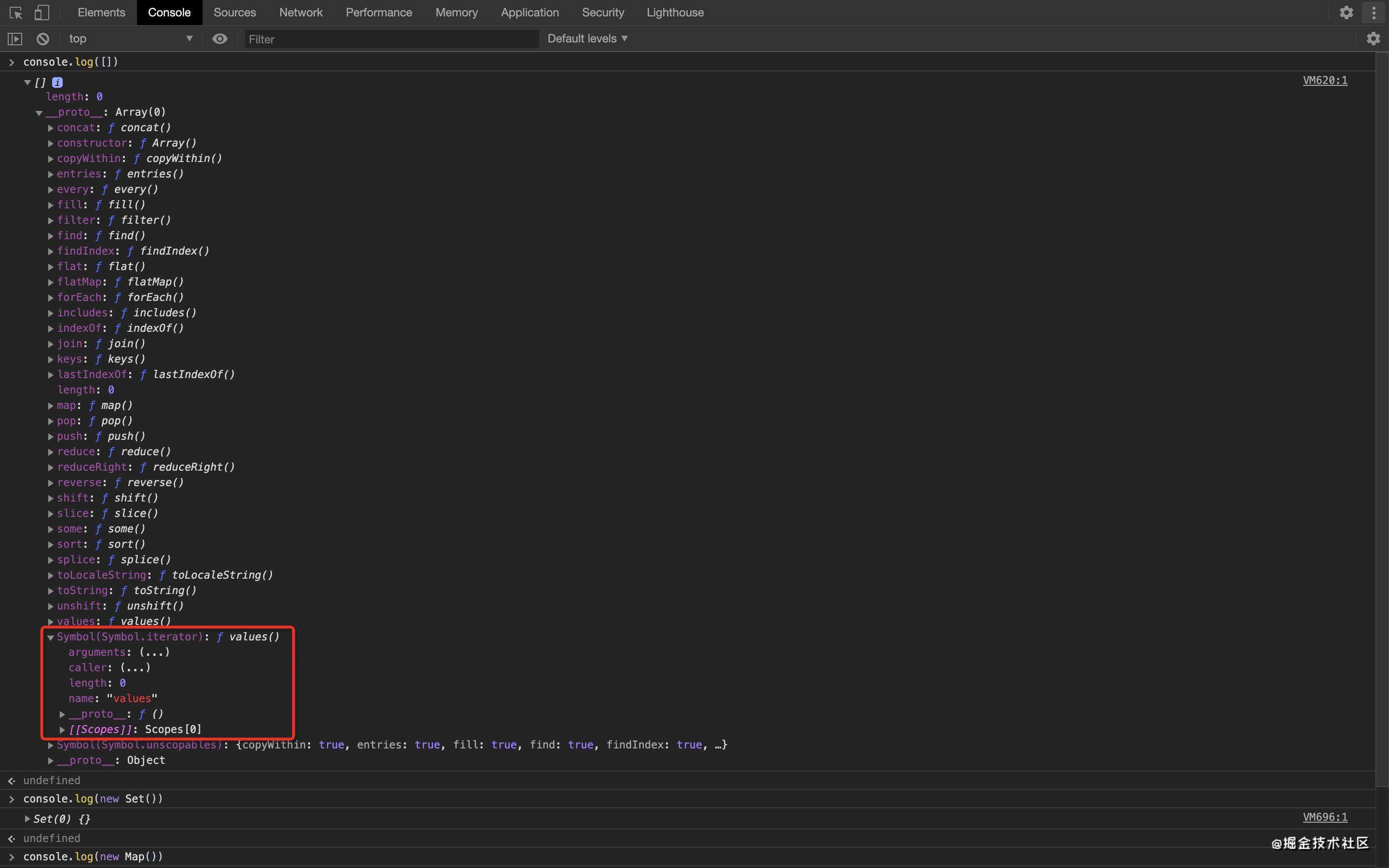Expand the __proto__: Object node
Viewport: 1389px width, 868px height.
tap(51, 760)
